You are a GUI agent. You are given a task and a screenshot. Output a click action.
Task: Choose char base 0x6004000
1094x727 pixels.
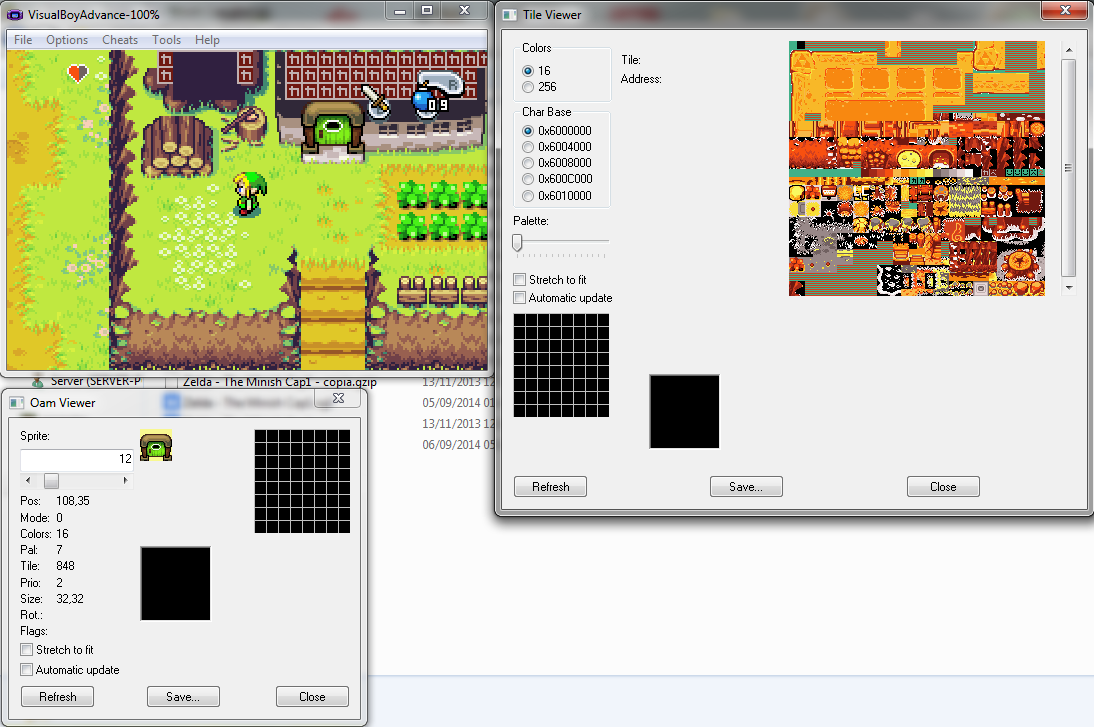[x=528, y=147]
